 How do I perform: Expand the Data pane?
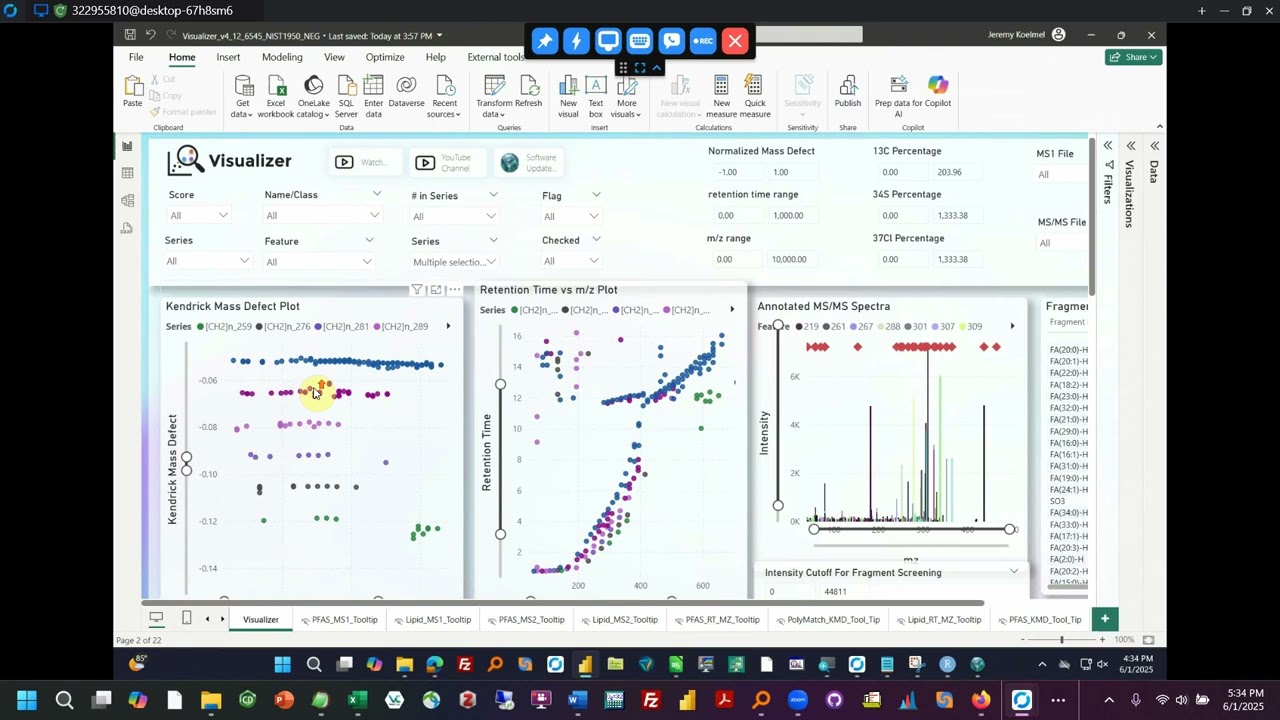pyautogui.click(x=1154, y=146)
